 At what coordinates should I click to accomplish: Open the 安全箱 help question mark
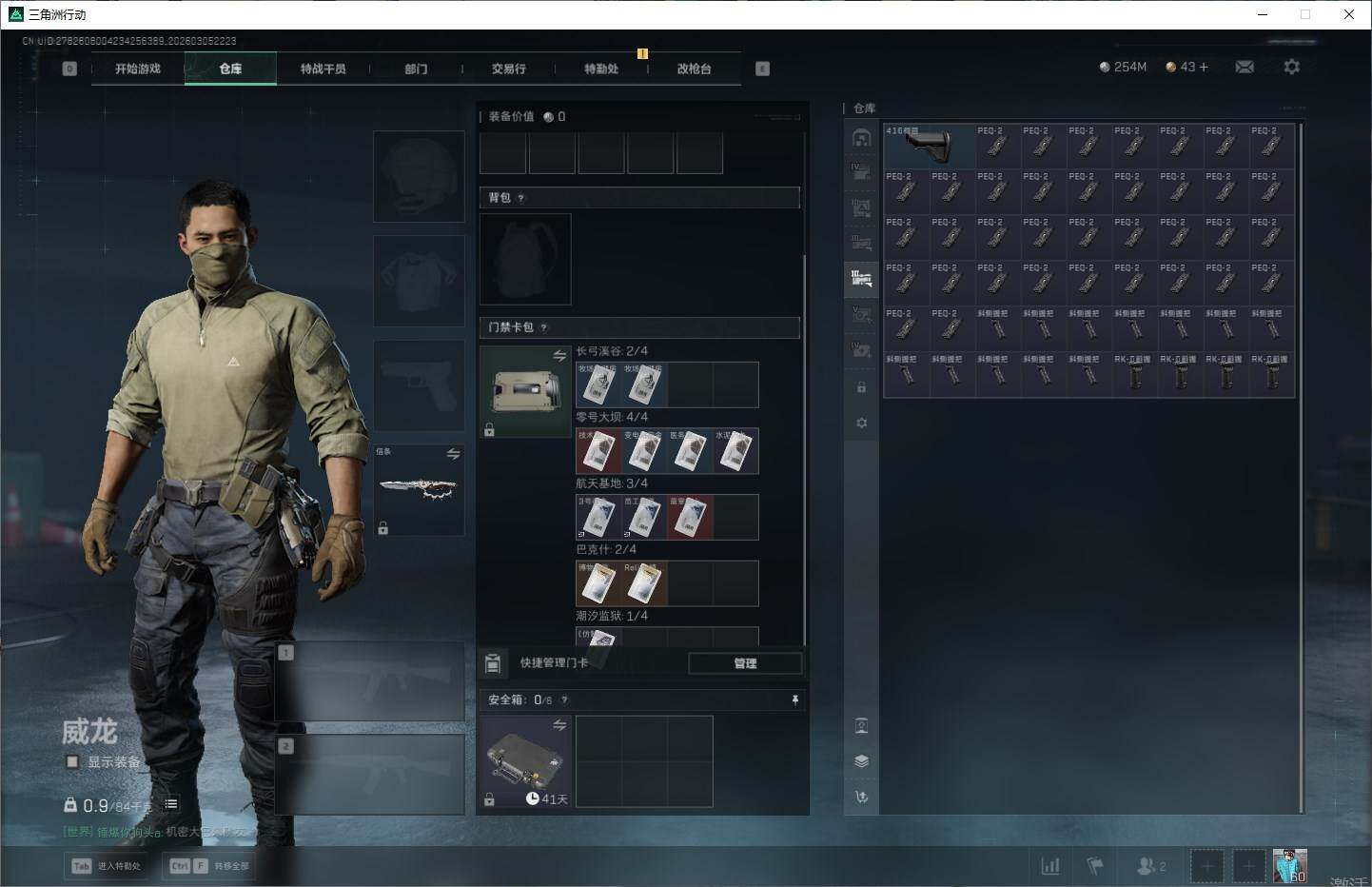click(564, 700)
